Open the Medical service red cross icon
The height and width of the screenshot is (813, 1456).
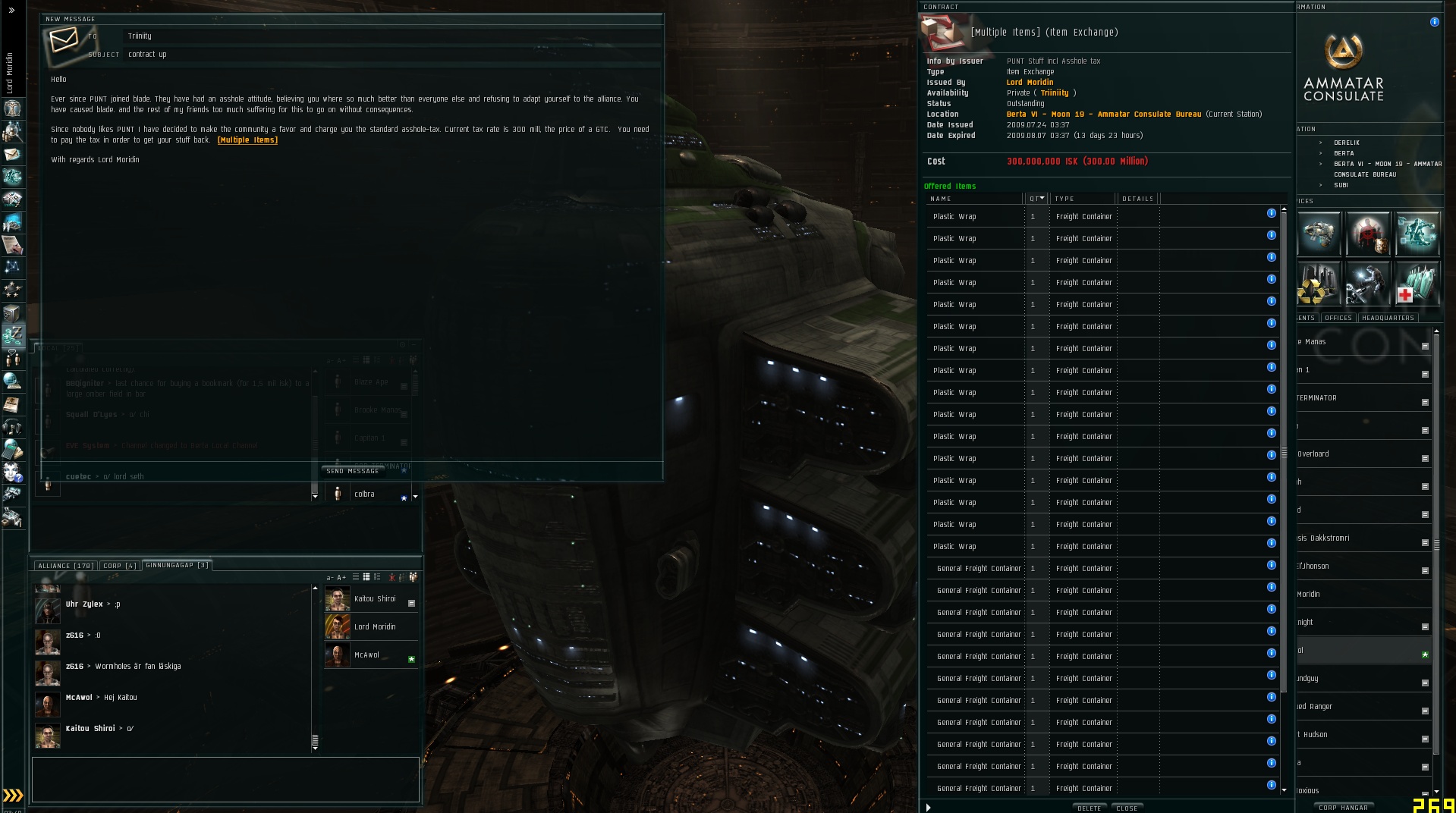click(x=1417, y=283)
